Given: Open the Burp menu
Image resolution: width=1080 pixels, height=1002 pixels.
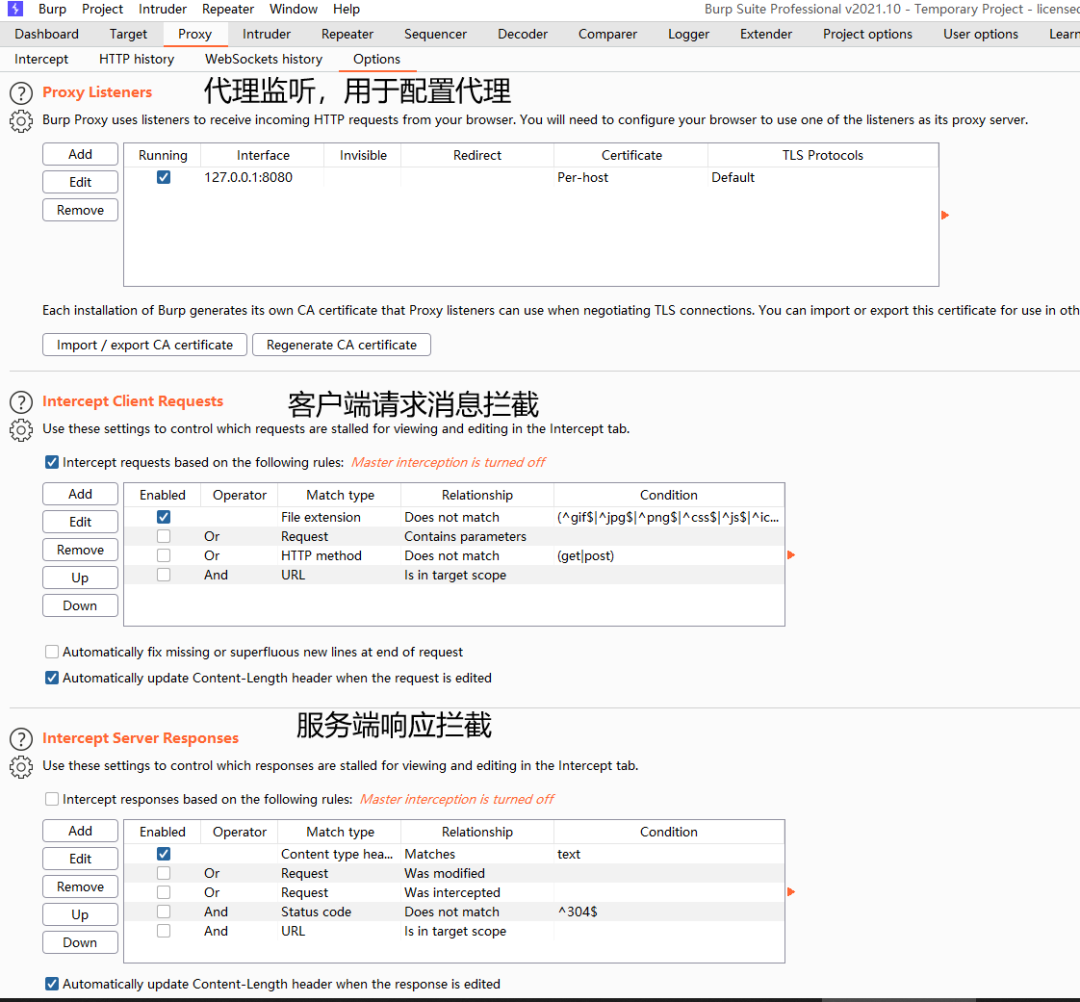Looking at the screenshot, I should tap(52, 9).
